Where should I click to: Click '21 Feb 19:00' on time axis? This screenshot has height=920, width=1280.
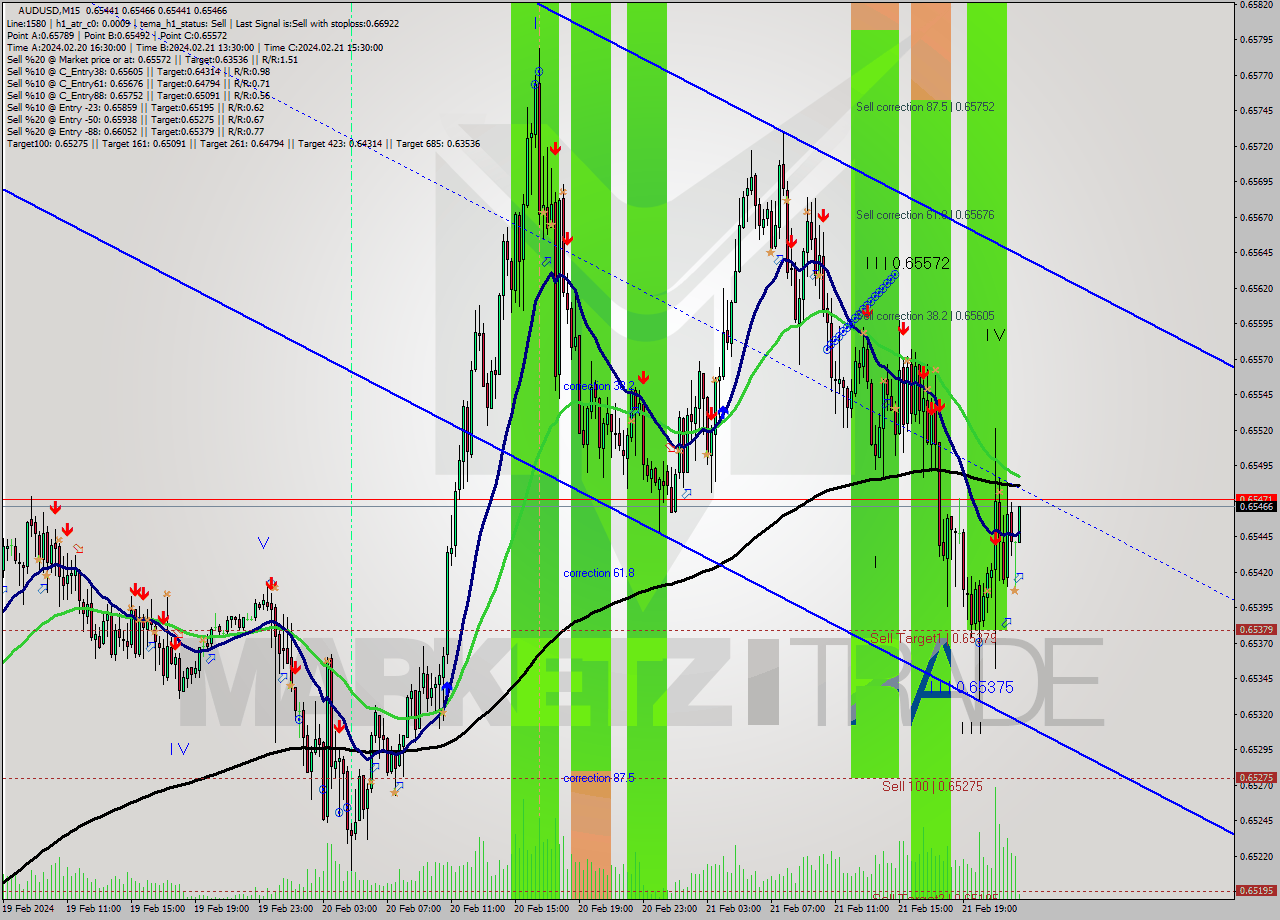[x=989, y=910]
